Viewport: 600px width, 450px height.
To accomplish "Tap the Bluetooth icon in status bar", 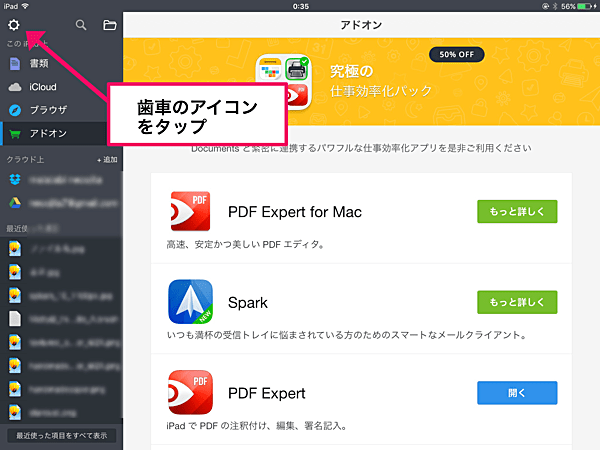I will point(554,6).
